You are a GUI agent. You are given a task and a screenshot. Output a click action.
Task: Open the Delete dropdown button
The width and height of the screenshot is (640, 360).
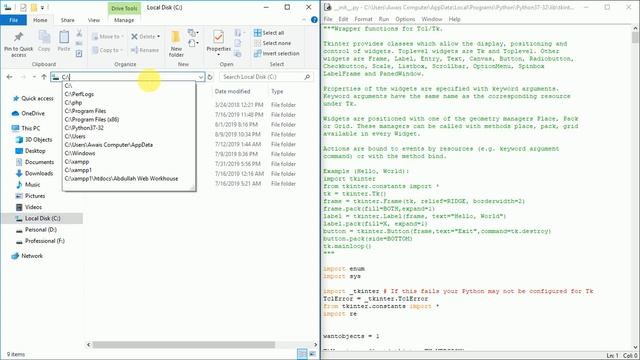point(145,36)
